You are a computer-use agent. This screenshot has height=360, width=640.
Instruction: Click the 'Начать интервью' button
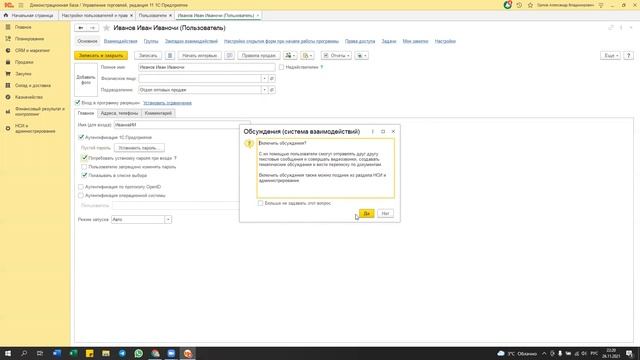(200, 56)
